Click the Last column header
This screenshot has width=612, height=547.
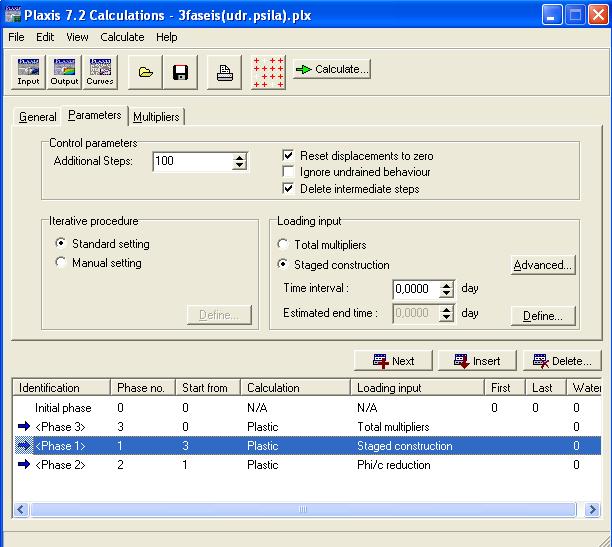(x=546, y=388)
